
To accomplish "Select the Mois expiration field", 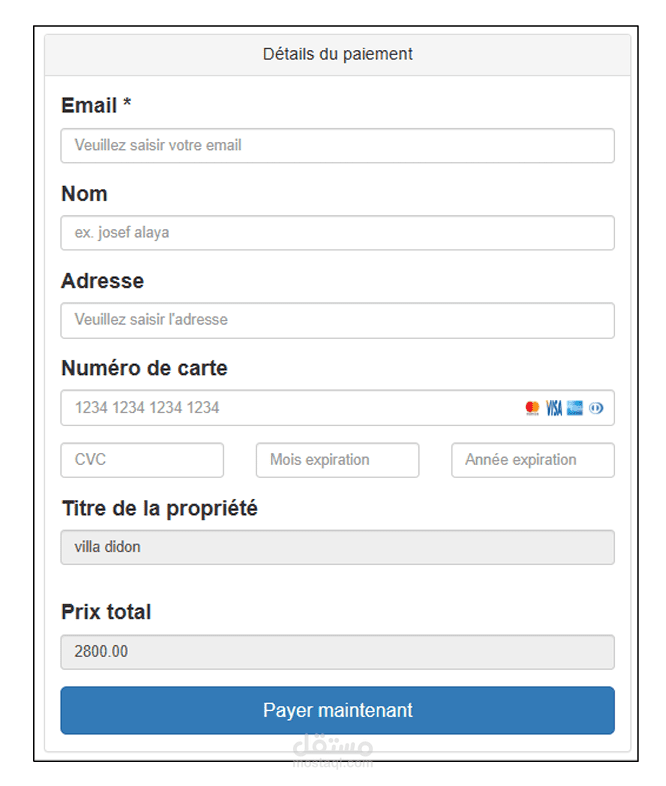I will 337,460.
